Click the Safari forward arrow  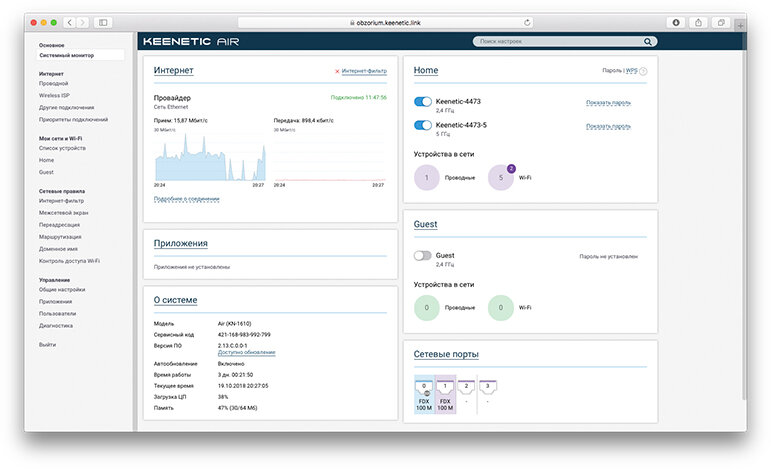(x=83, y=23)
